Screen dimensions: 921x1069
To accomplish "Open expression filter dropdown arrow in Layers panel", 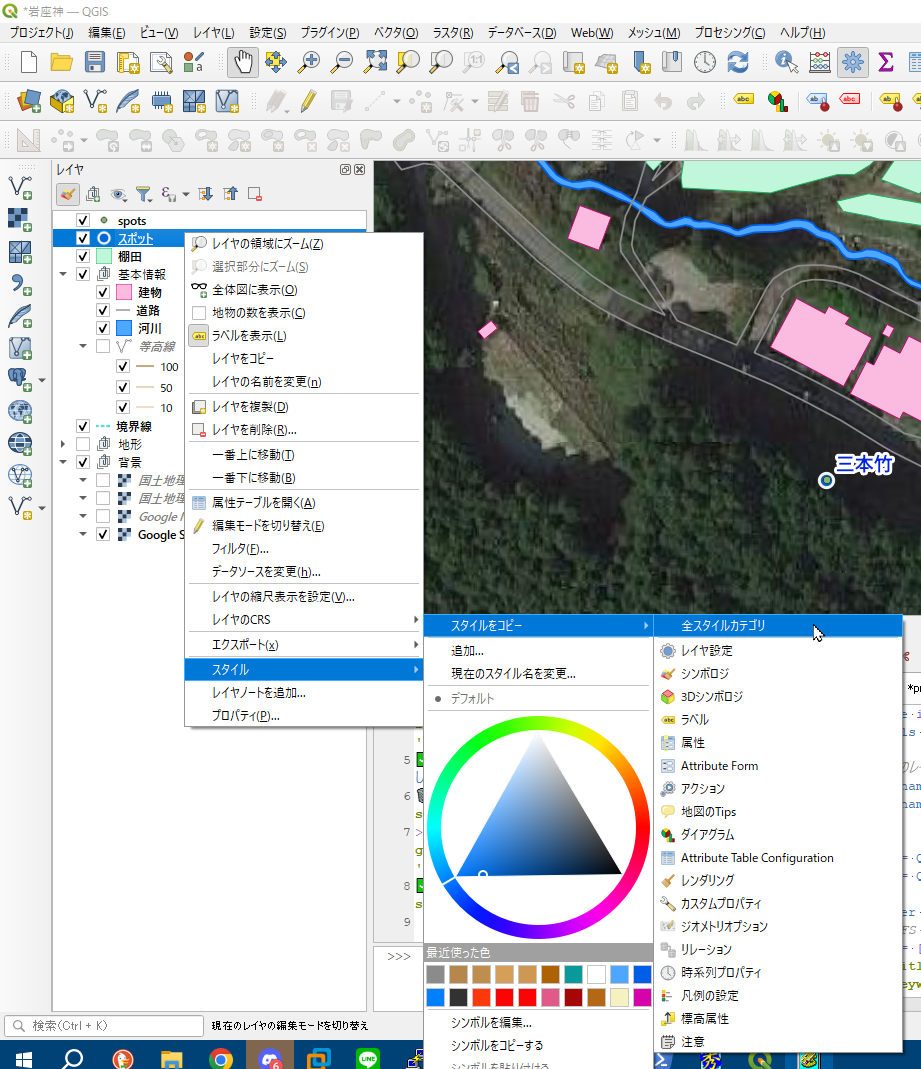I will (x=185, y=194).
